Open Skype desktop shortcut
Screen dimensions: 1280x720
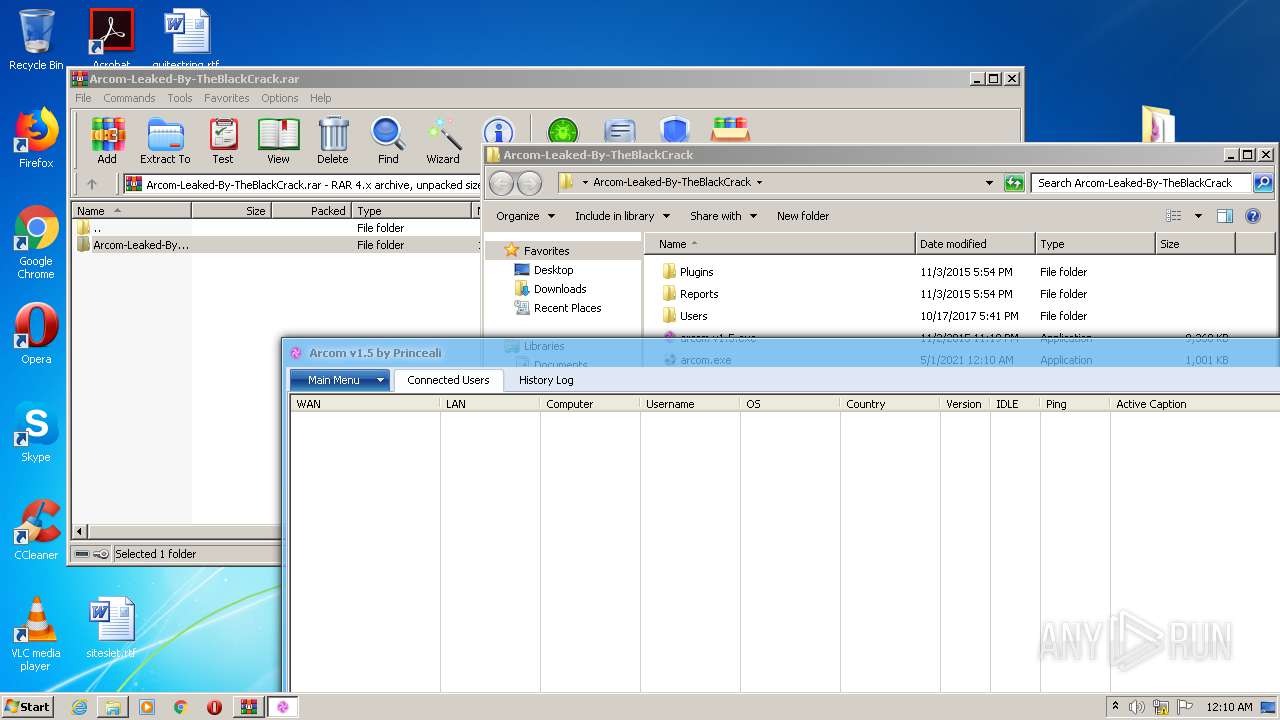click(36, 432)
